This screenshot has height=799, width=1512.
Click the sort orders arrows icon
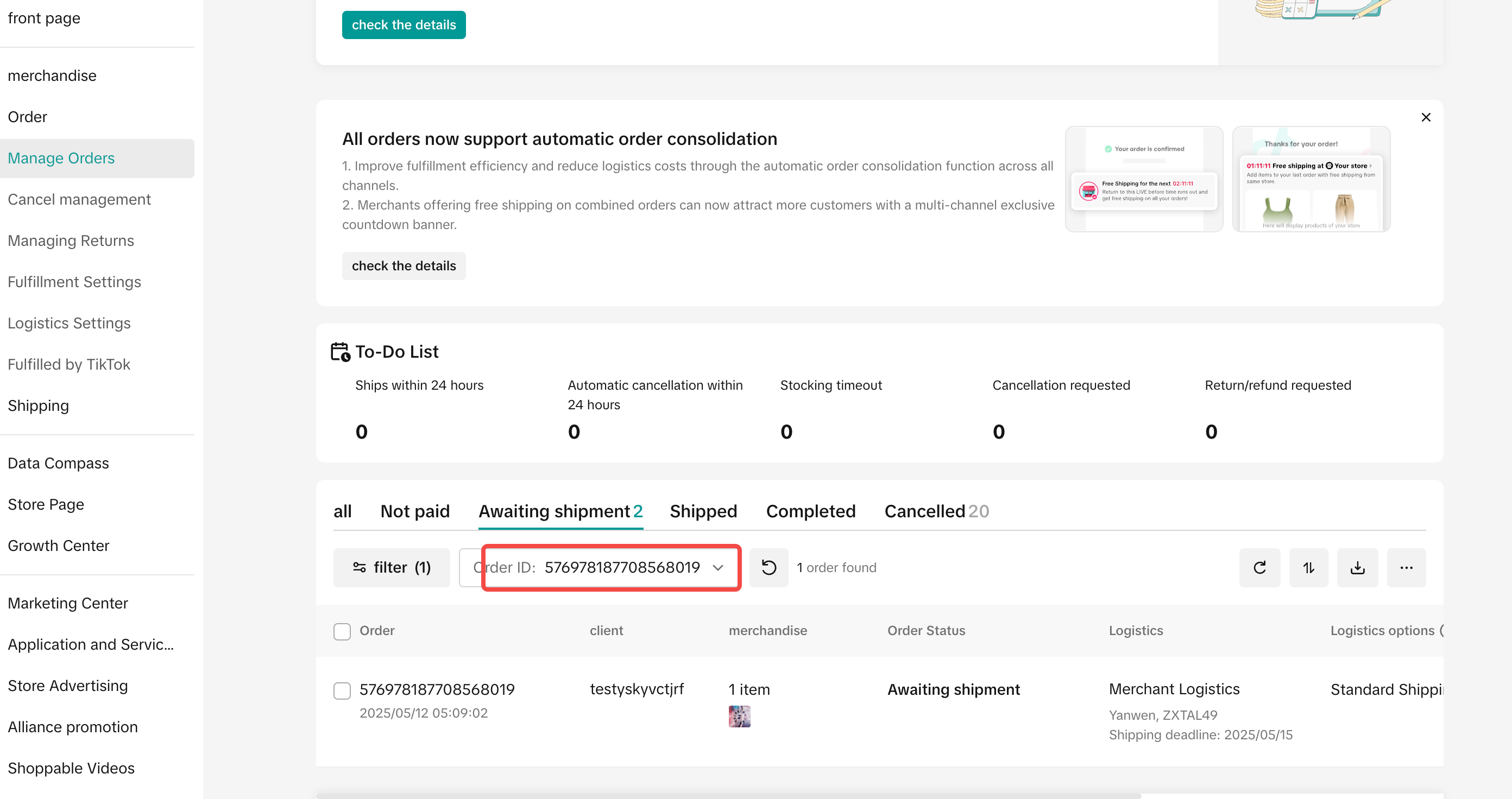pyautogui.click(x=1308, y=567)
